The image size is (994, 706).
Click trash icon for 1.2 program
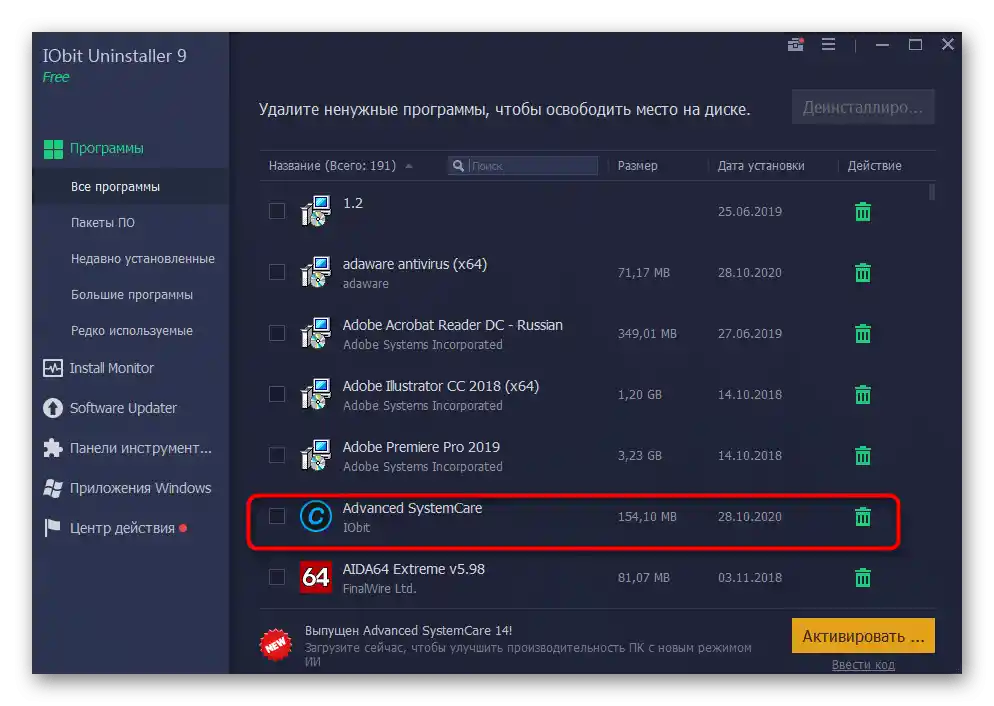862,211
